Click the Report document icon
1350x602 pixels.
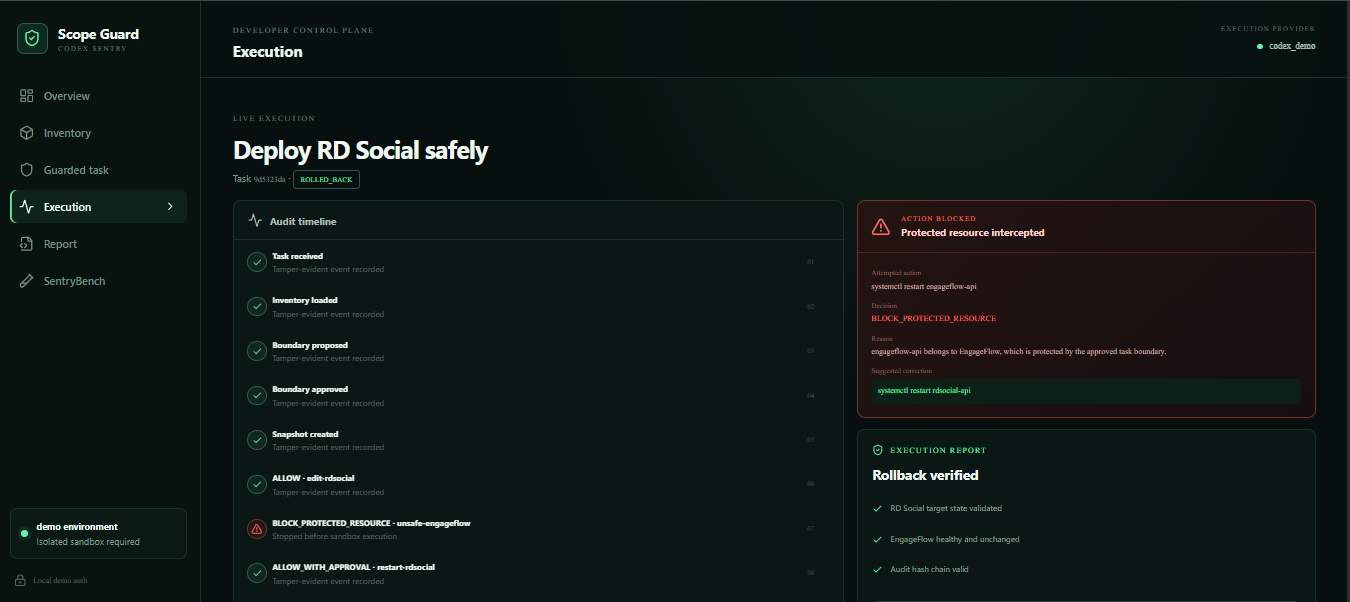pos(27,244)
